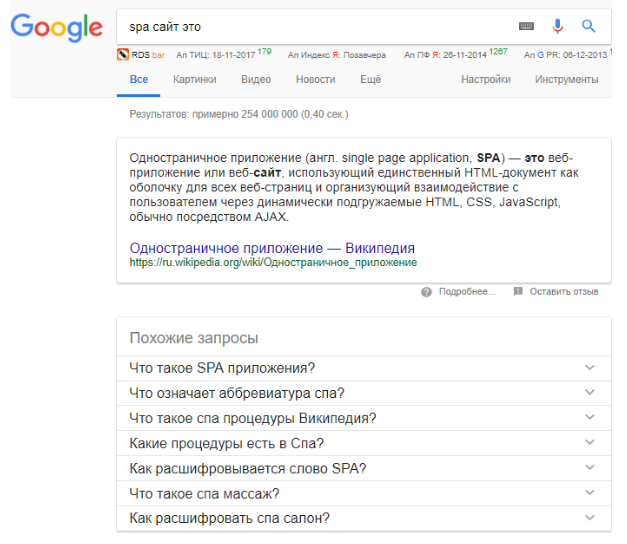Viewport: 627px width, 544px height.
Task: Expand "Что такое SPA приложения?" question
Action: [589, 367]
